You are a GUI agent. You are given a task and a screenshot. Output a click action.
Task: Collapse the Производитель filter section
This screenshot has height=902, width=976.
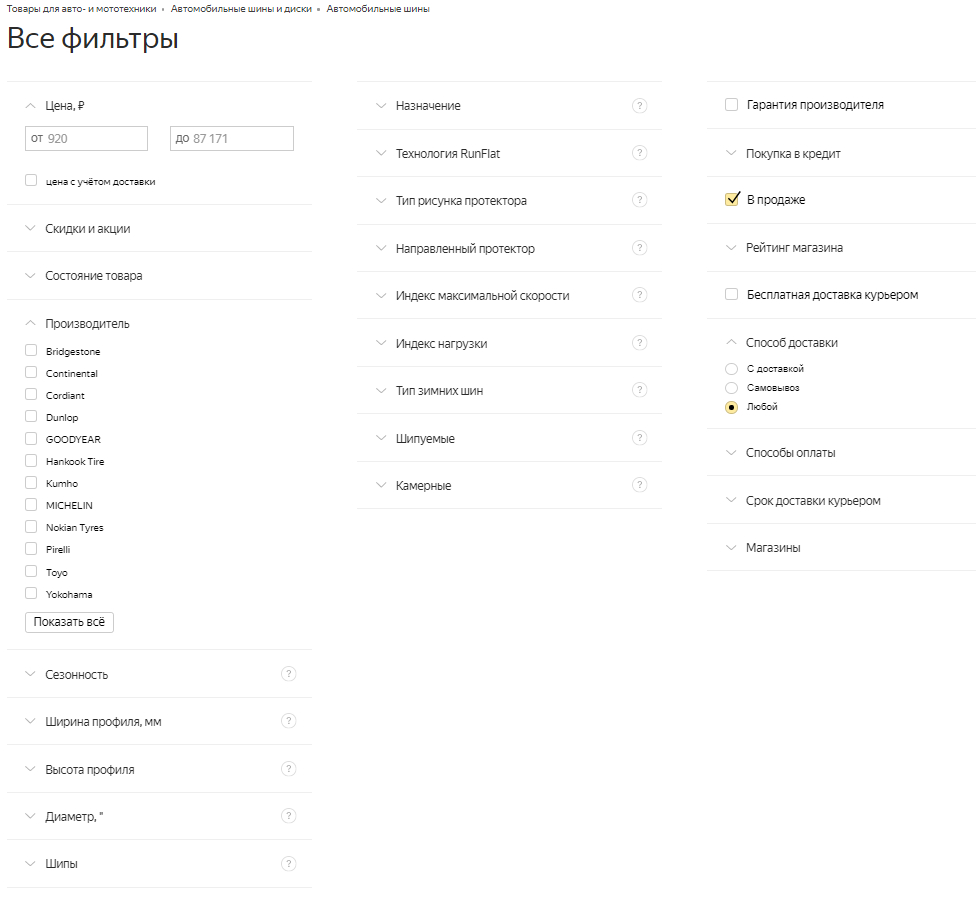tap(87, 324)
